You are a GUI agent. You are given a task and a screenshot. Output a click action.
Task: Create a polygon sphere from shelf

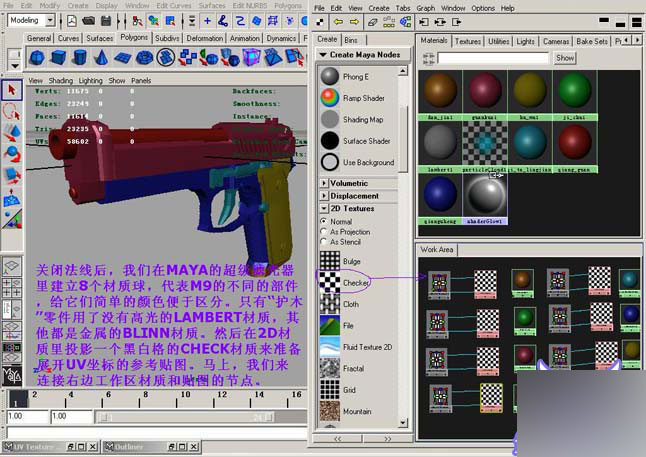point(37,58)
